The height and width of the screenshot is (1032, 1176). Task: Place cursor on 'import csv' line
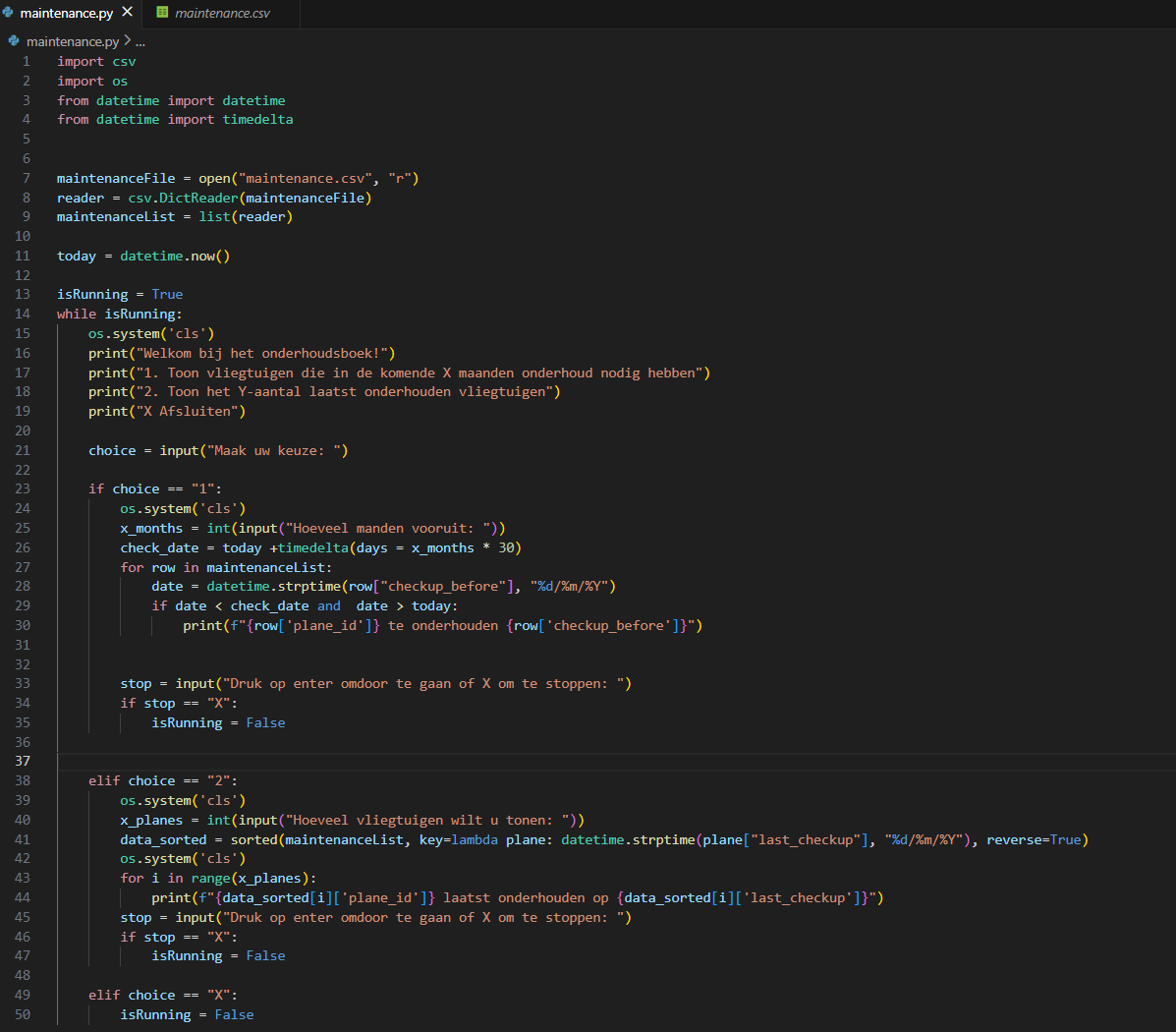point(96,62)
